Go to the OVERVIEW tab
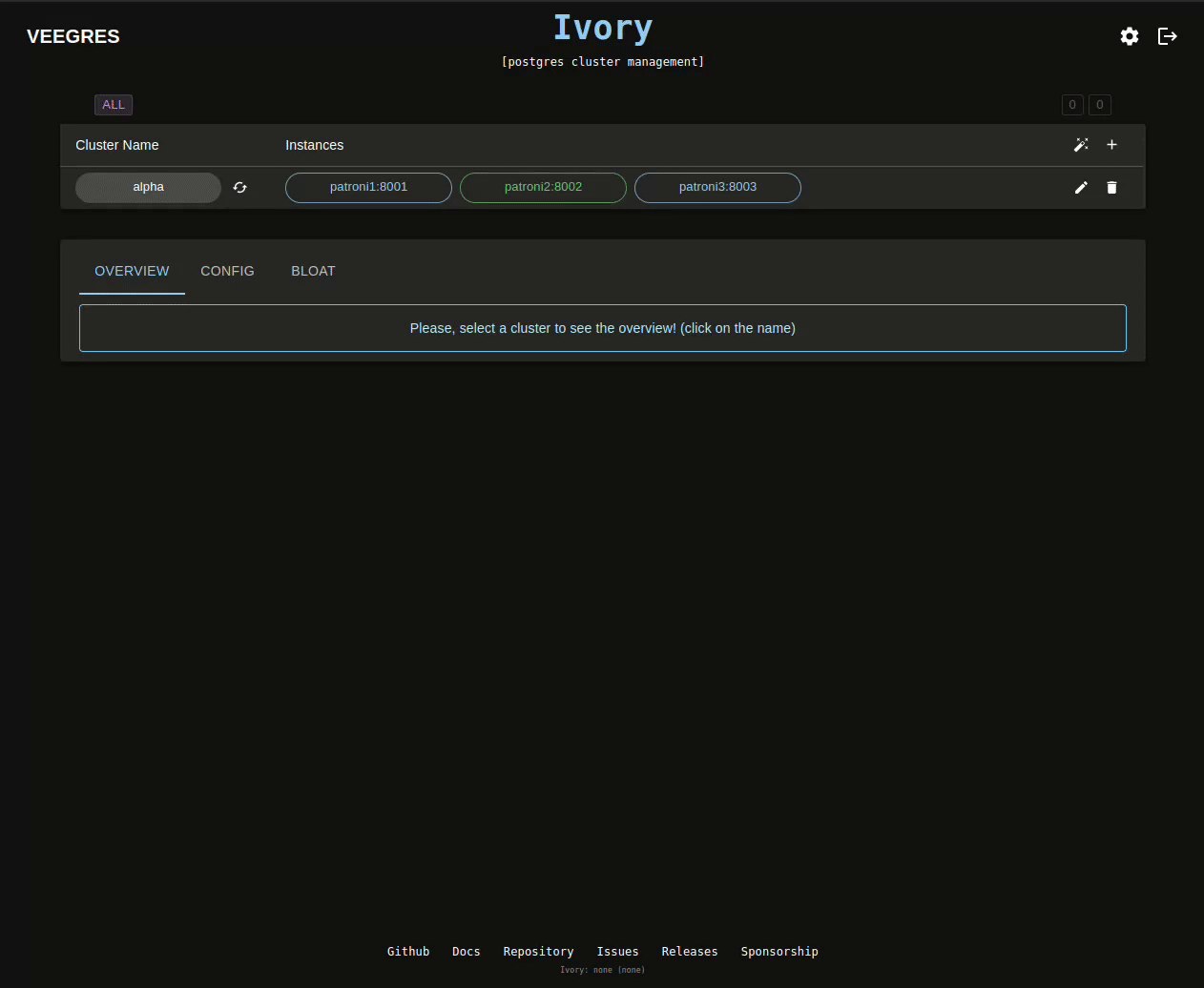Image resolution: width=1204 pixels, height=988 pixels. [132, 271]
